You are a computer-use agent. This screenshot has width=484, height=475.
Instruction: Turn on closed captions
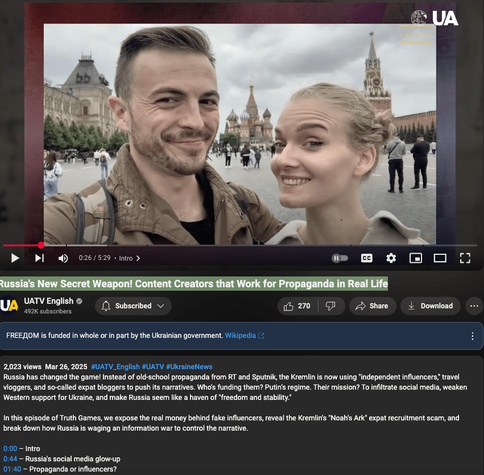pyautogui.click(x=367, y=258)
